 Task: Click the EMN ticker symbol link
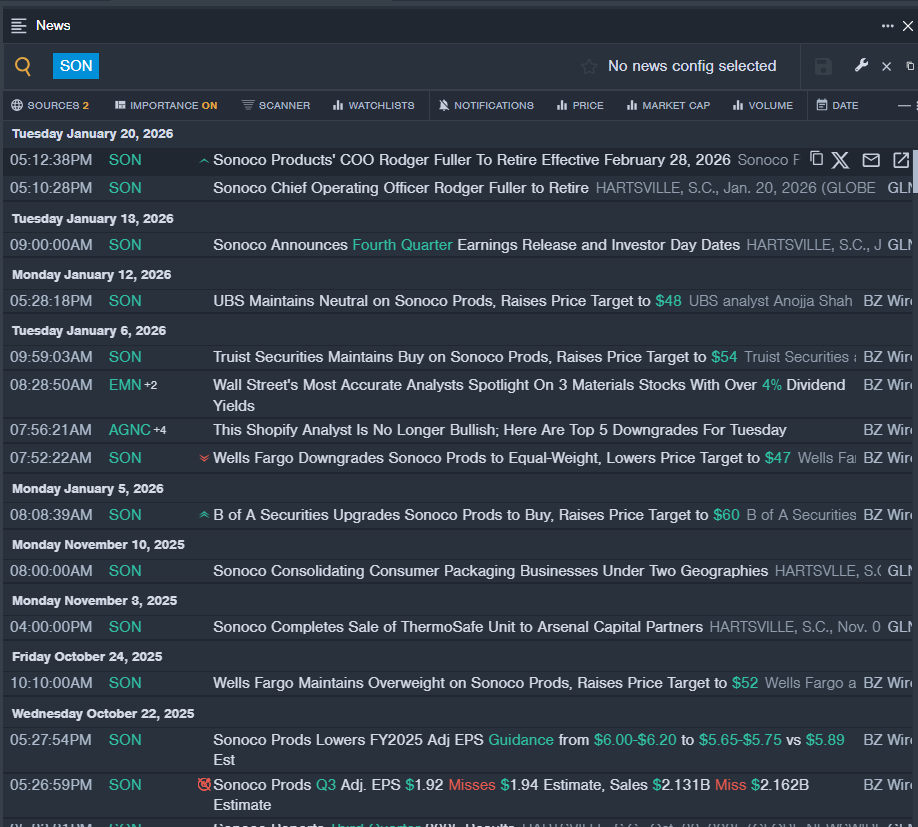pyautogui.click(x=125, y=385)
